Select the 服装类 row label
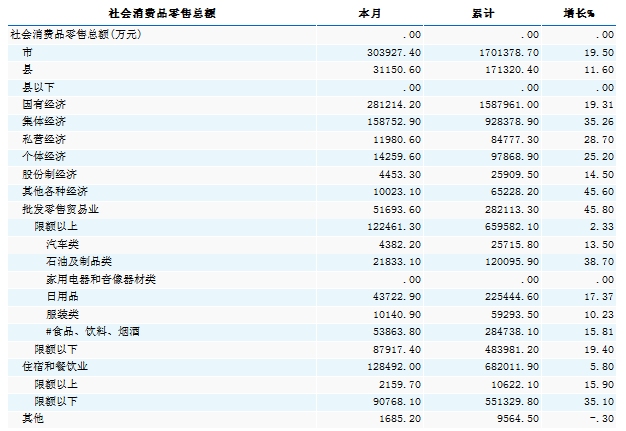 [62, 314]
